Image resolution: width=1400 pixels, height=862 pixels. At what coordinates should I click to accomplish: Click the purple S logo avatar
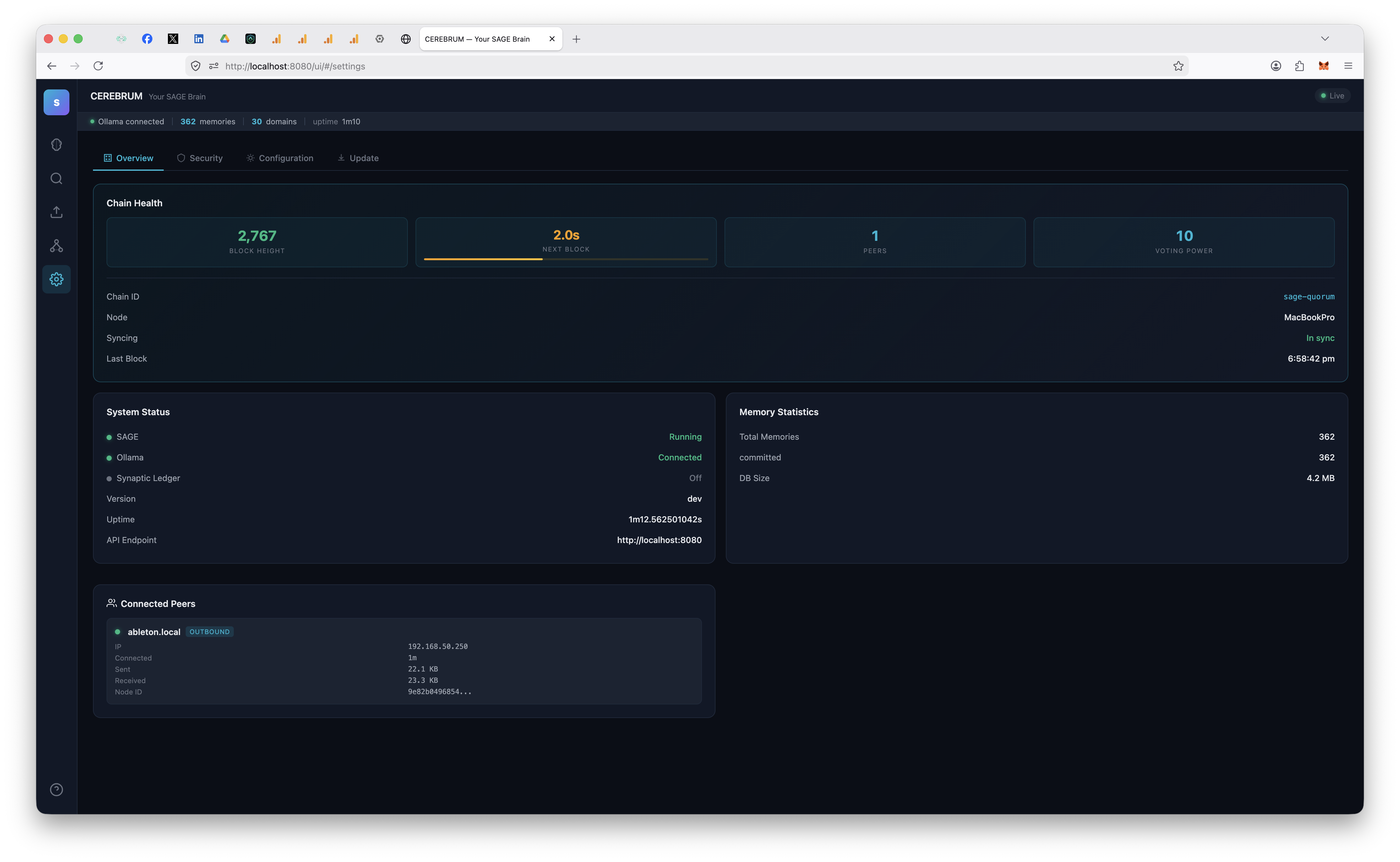pos(57,103)
